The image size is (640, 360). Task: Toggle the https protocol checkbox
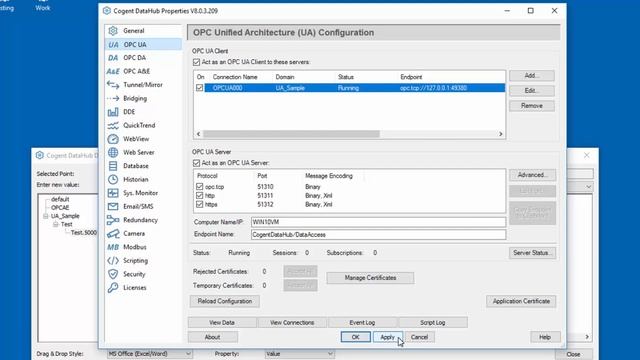coord(200,204)
